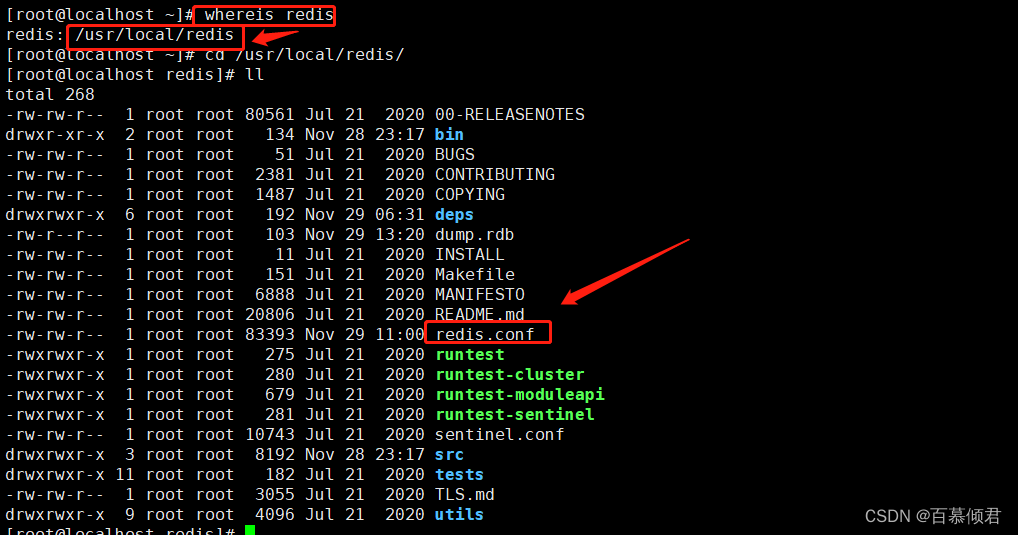
Task: Select the BUGS file name
Action: pyautogui.click(x=454, y=155)
